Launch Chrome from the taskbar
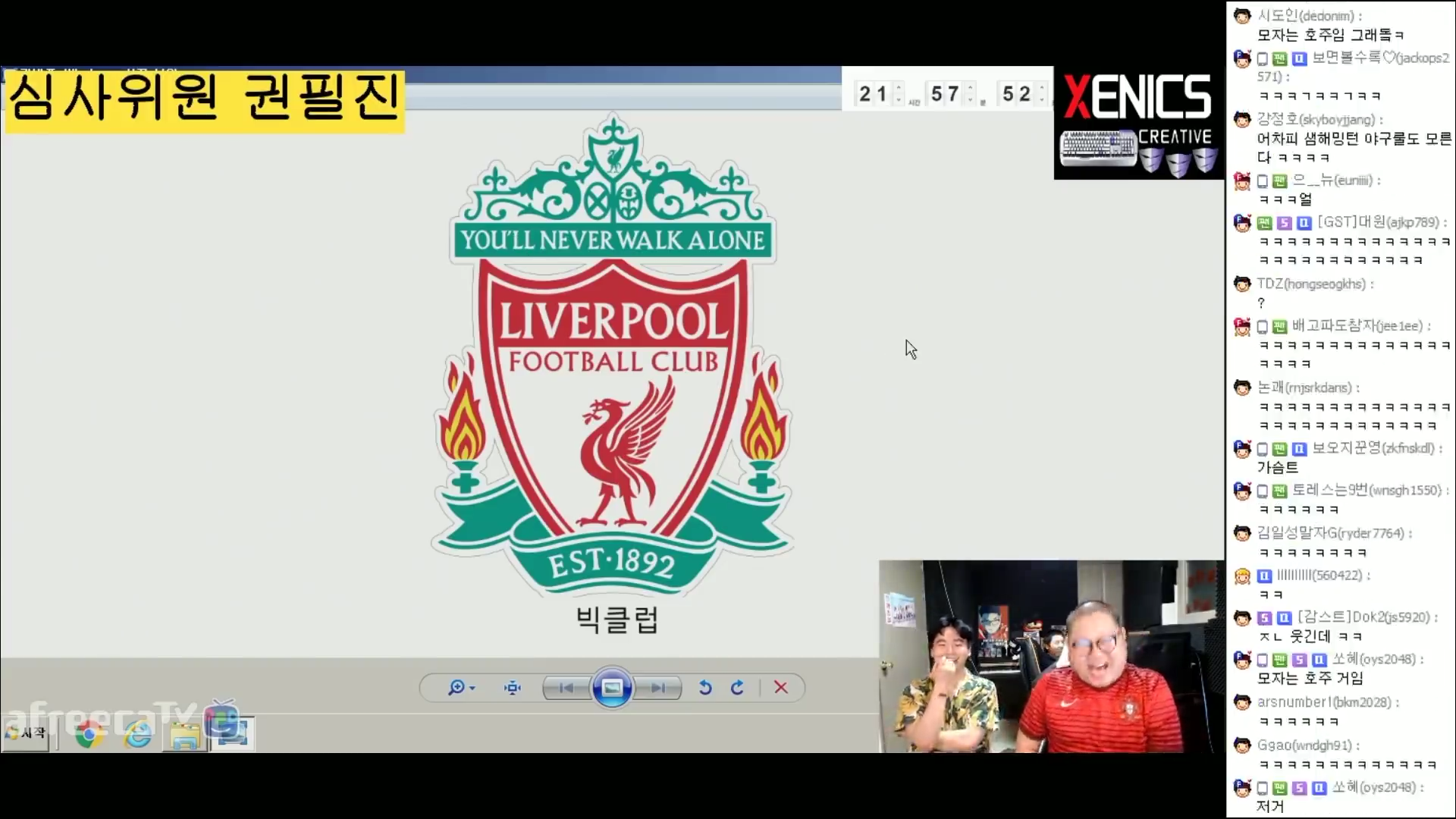 point(89,734)
